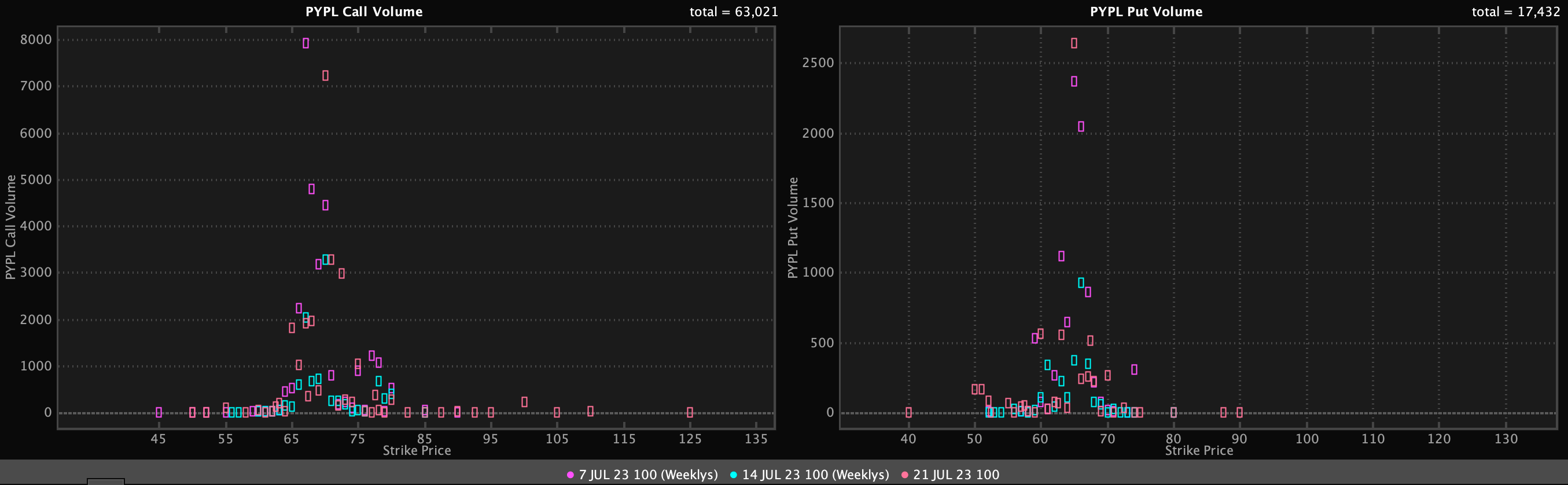This screenshot has height=485, width=1568.
Task: Click the '6000' y-axis tick label
Action: pyautogui.click(x=36, y=133)
